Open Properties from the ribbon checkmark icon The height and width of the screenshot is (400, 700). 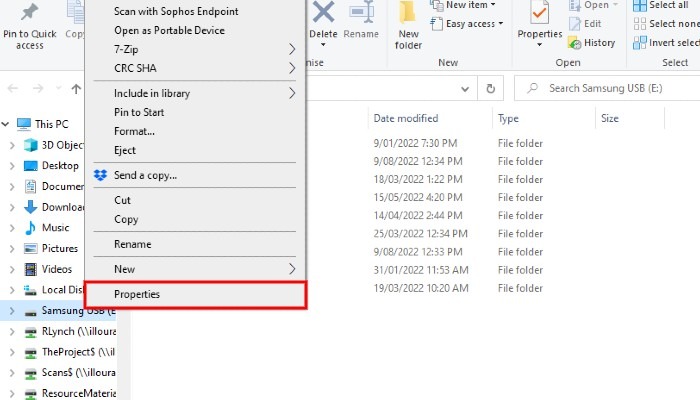point(539,12)
